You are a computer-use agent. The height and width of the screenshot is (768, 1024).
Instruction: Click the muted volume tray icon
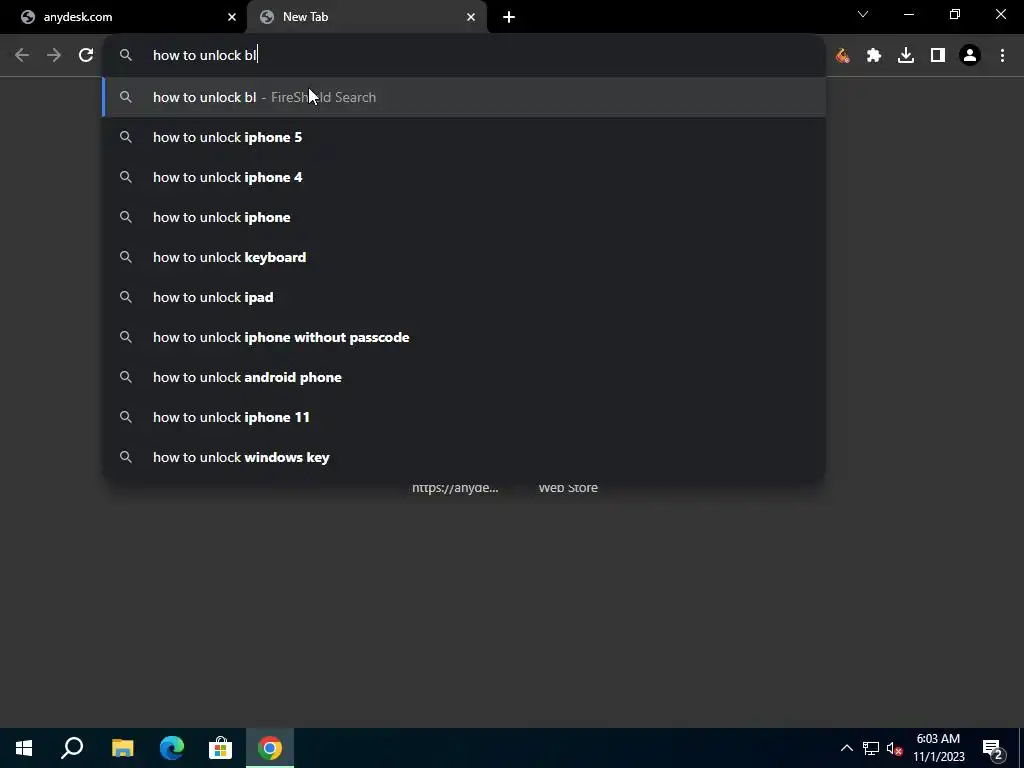coord(895,748)
